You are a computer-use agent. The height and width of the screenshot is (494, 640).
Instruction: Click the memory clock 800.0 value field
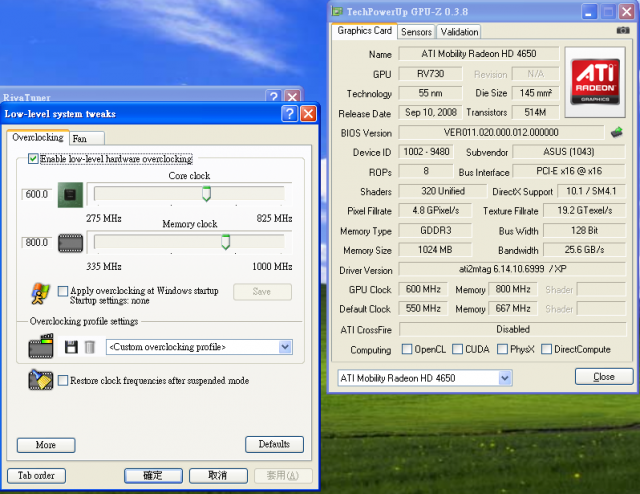tap(37, 243)
